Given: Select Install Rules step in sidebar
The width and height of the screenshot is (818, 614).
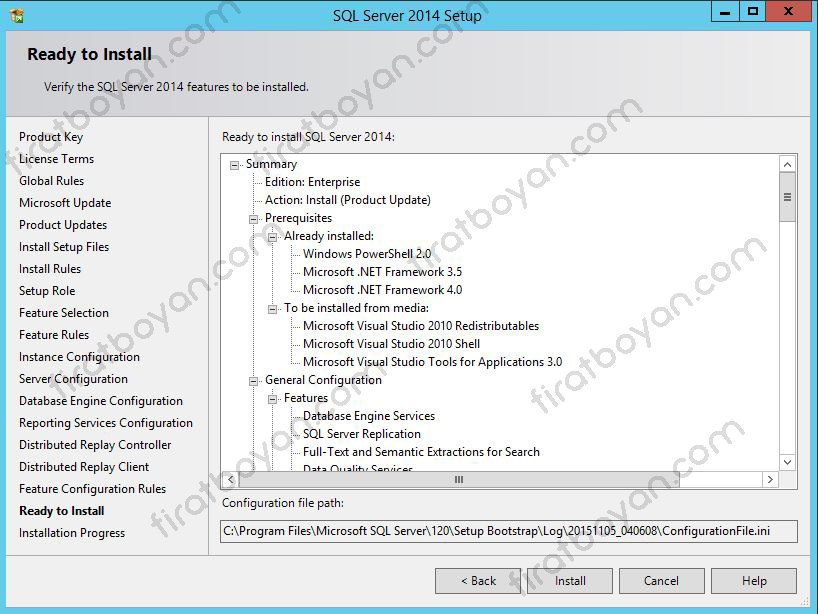Looking at the screenshot, I should click(50, 269).
